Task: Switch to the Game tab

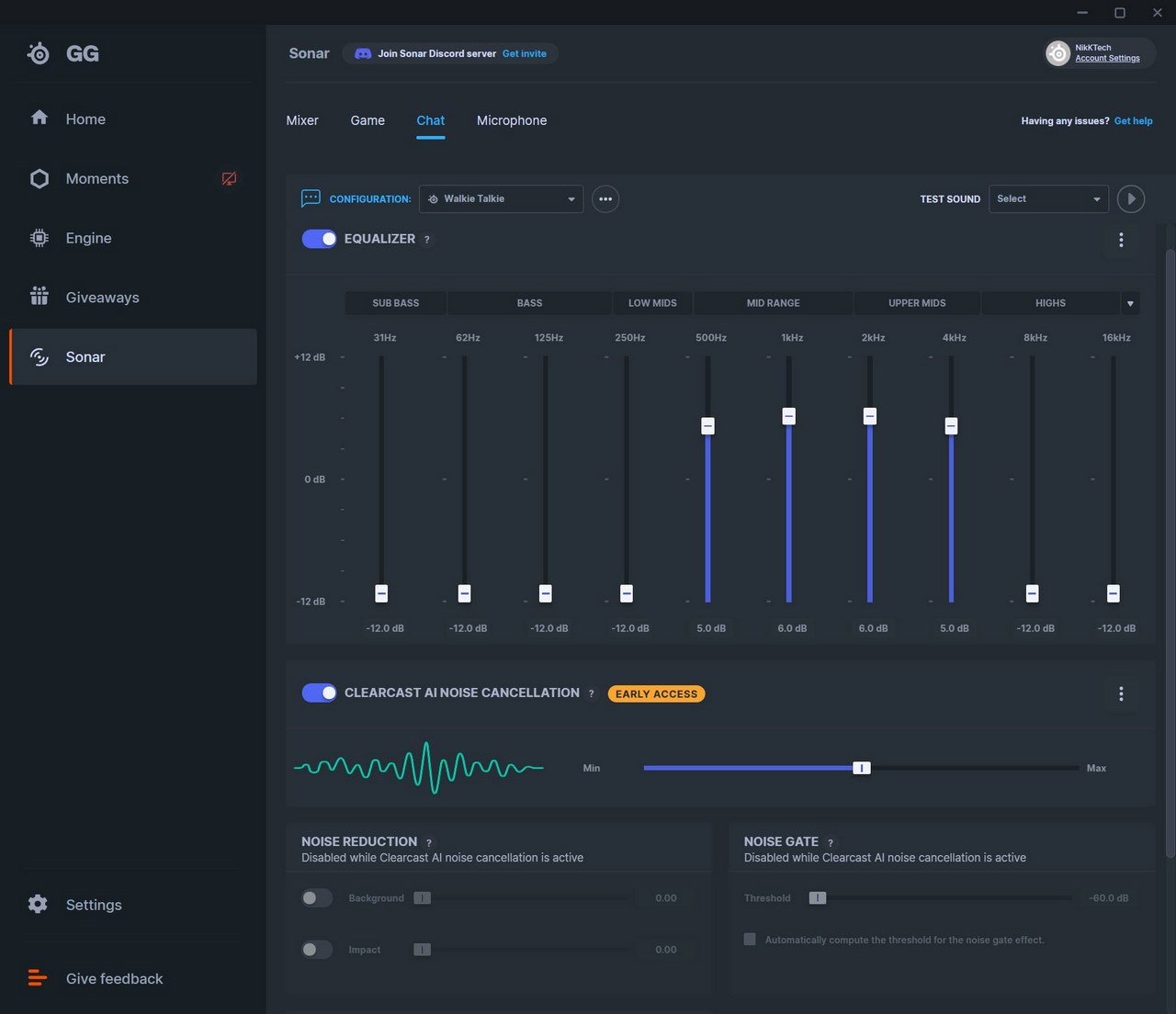Action: point(367,120)
